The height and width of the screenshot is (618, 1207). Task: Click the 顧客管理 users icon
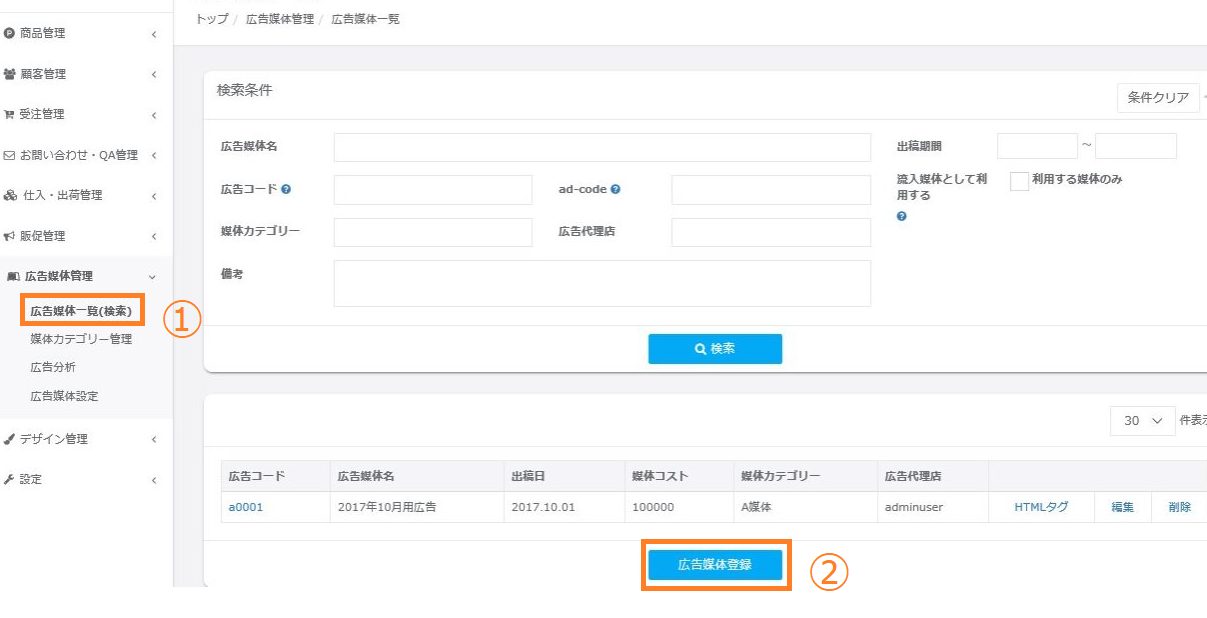[x=10, y=74]
